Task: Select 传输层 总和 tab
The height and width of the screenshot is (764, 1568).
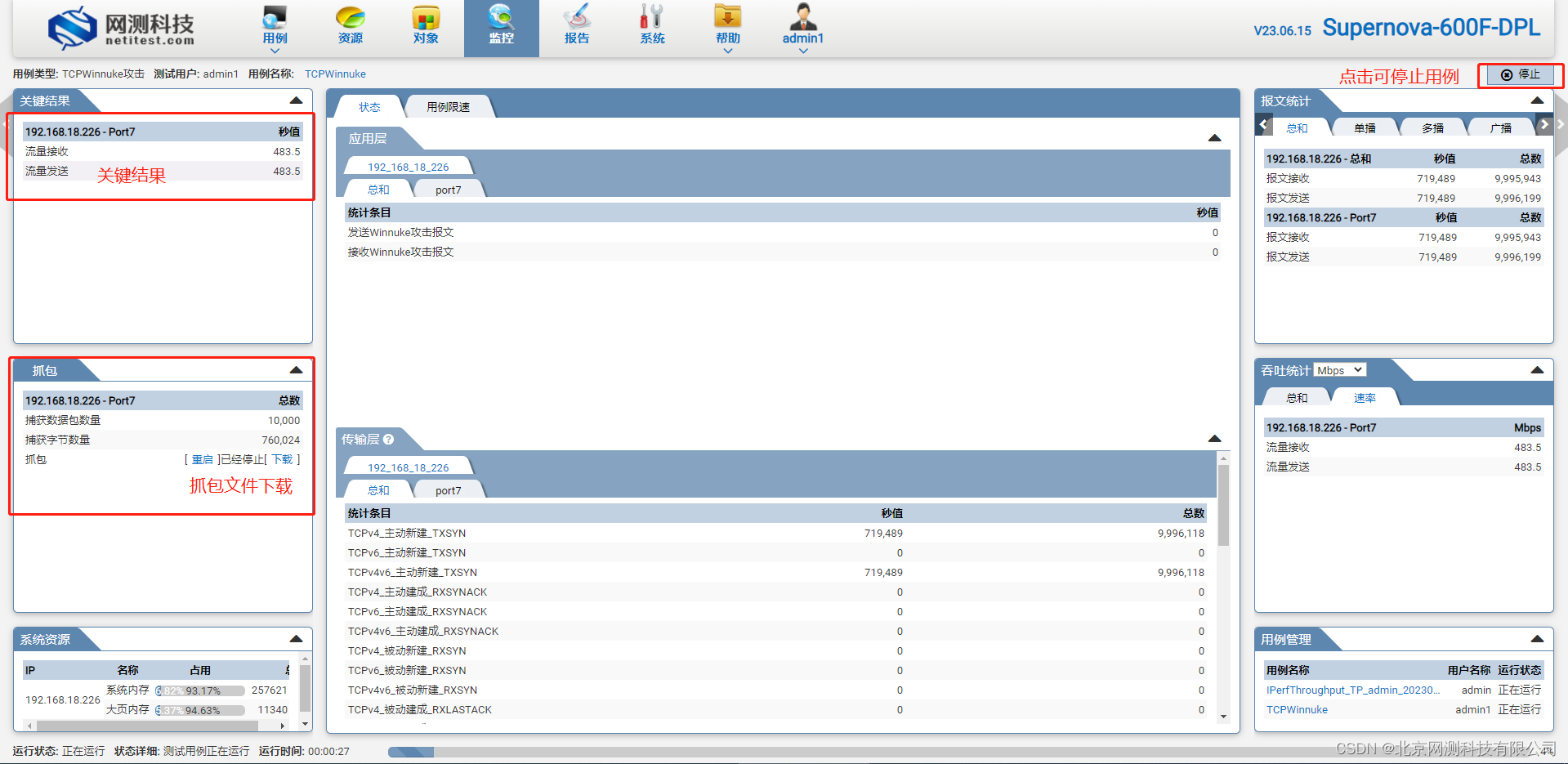Action: click(378, 490)
